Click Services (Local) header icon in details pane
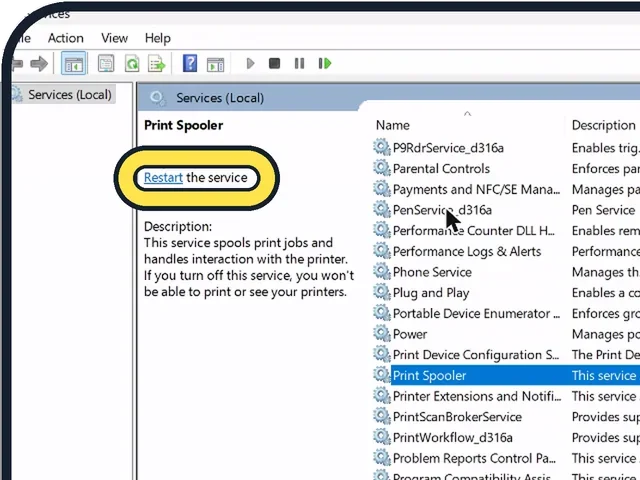This screenshot has width=640, height=480. point(158,98)
